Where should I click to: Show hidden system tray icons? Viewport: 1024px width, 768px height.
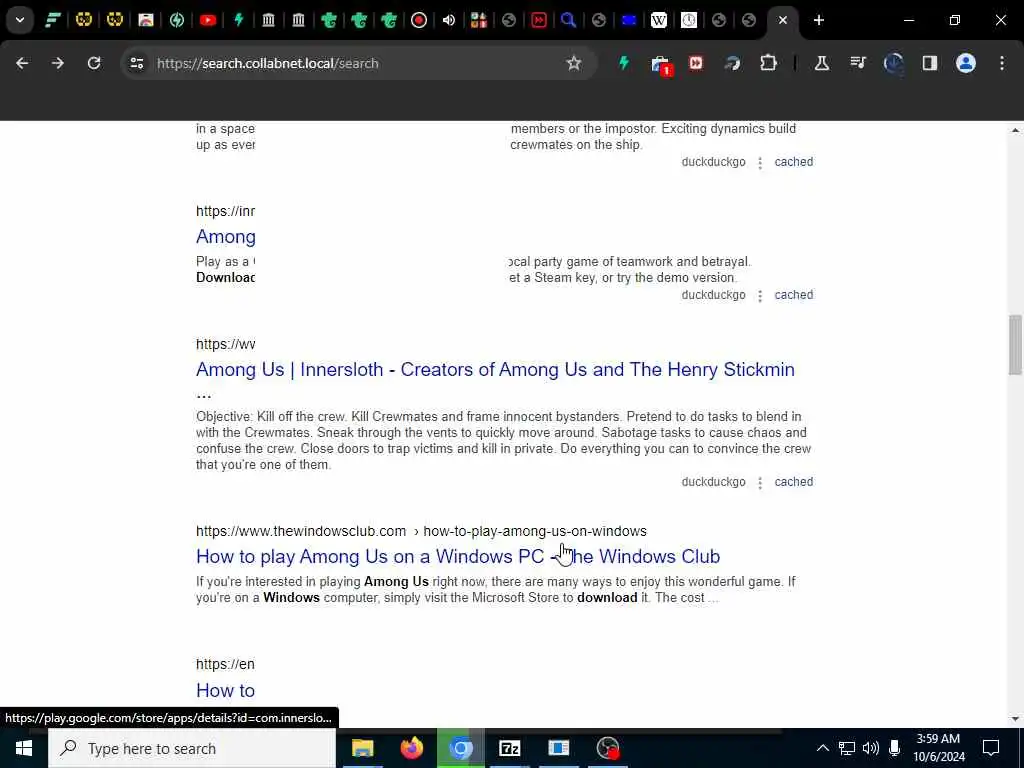[823, 748]
